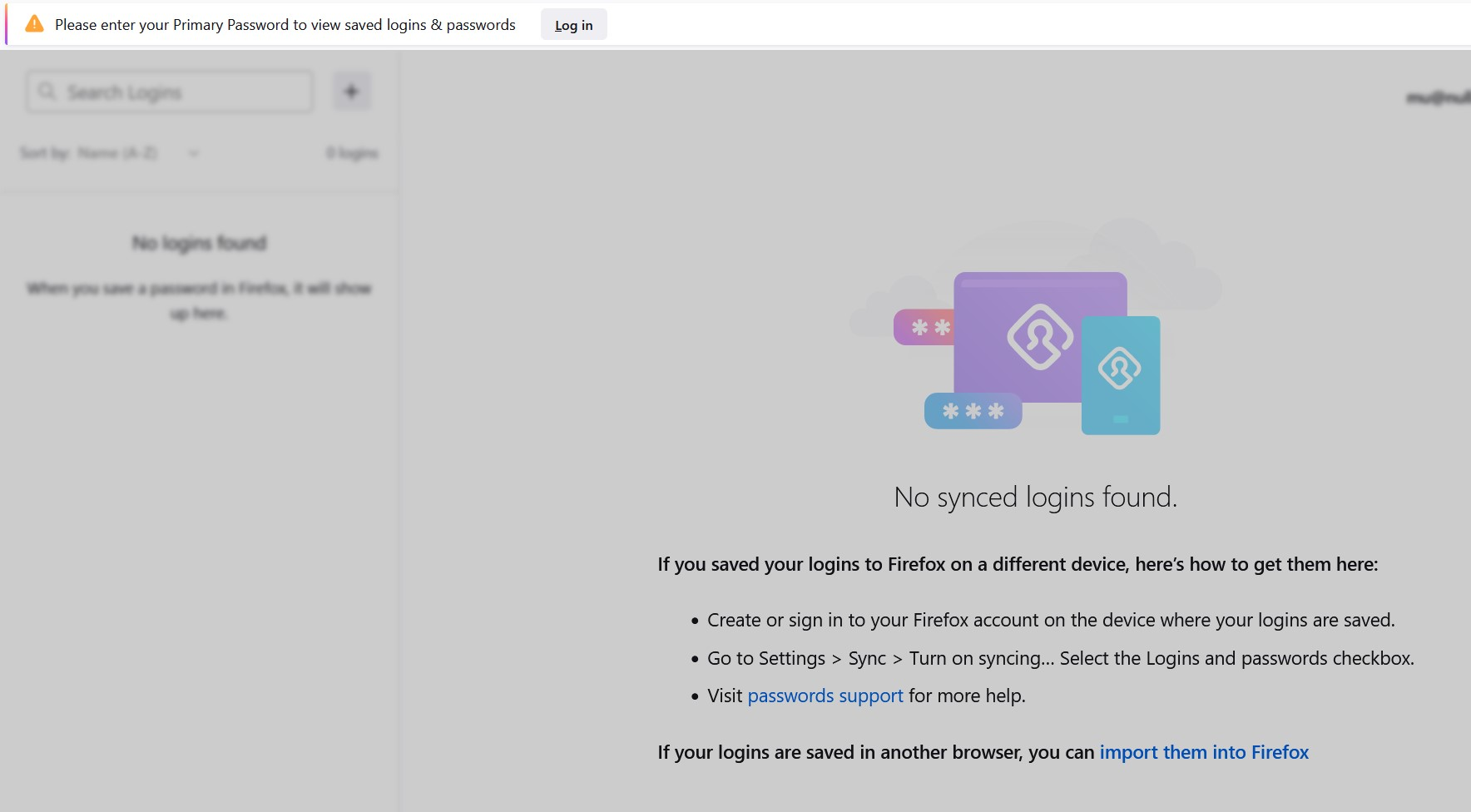
Task: Open the passwords support link
Action: (x=825, y=696)
